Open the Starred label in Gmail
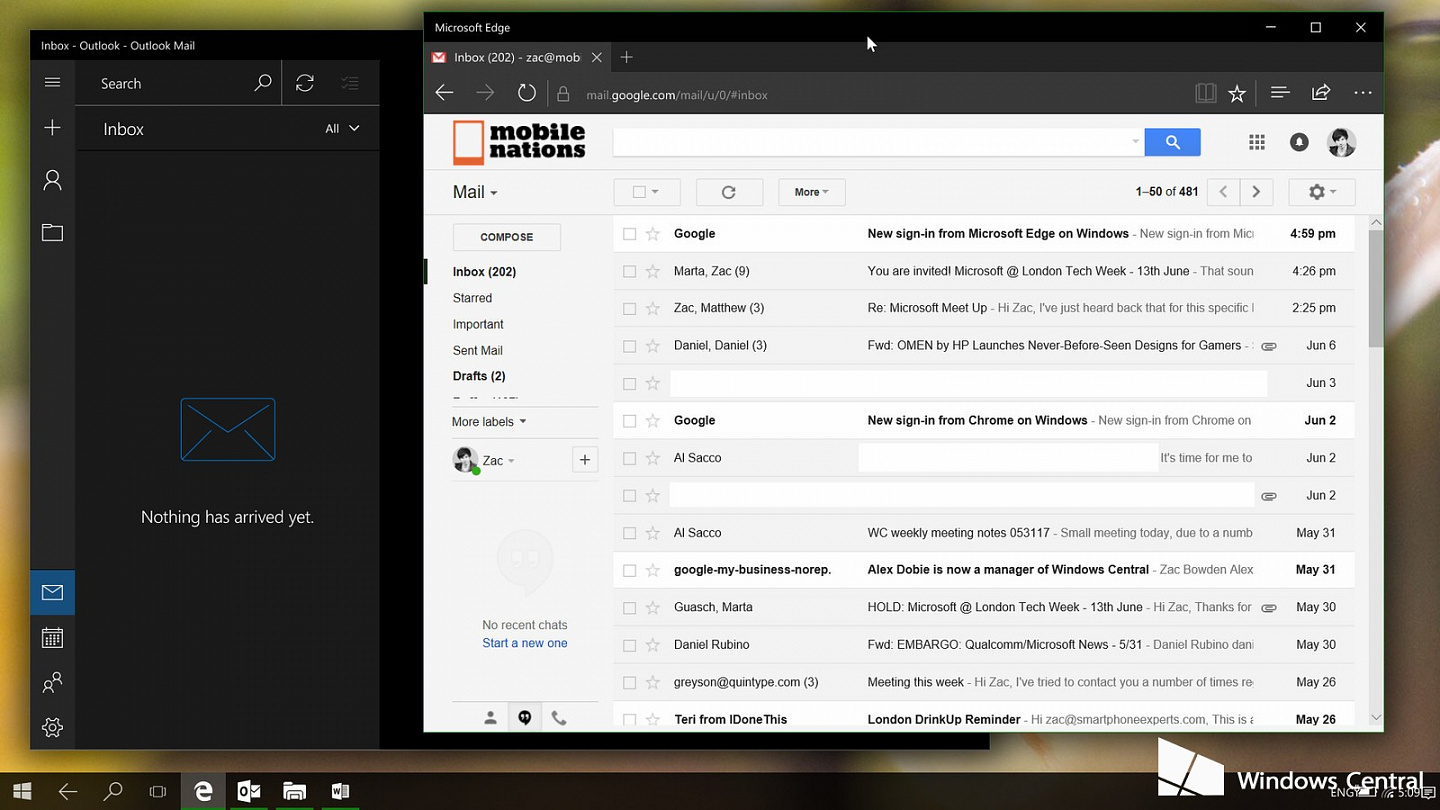 click(472, 298)
